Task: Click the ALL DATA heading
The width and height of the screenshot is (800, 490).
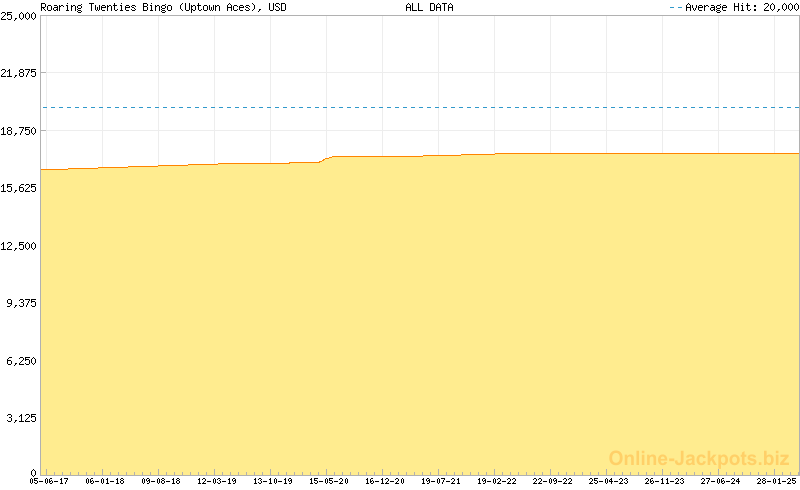Action: (429, 7)
